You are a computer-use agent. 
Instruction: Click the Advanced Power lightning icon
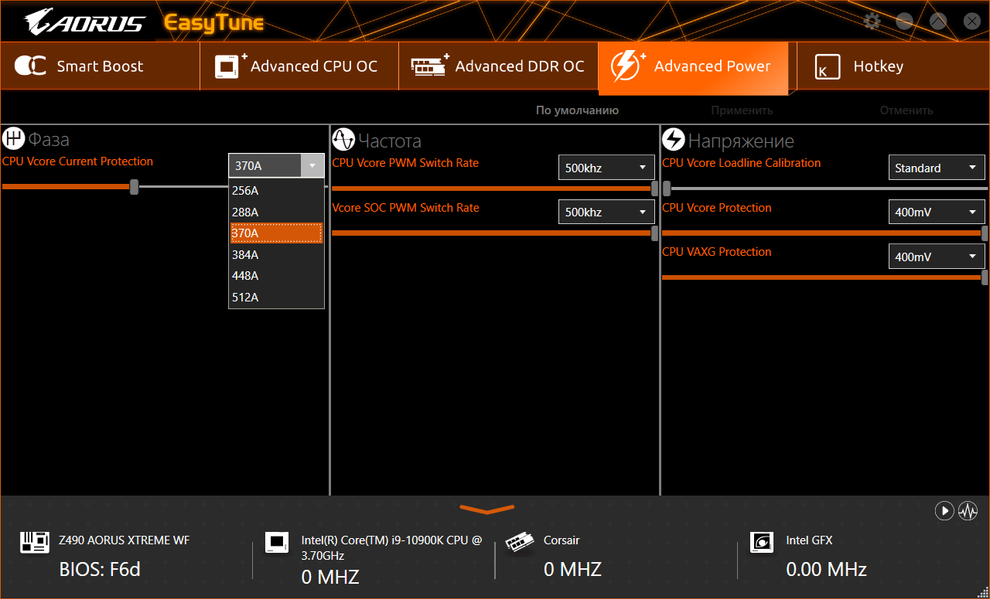click(627, 66)
